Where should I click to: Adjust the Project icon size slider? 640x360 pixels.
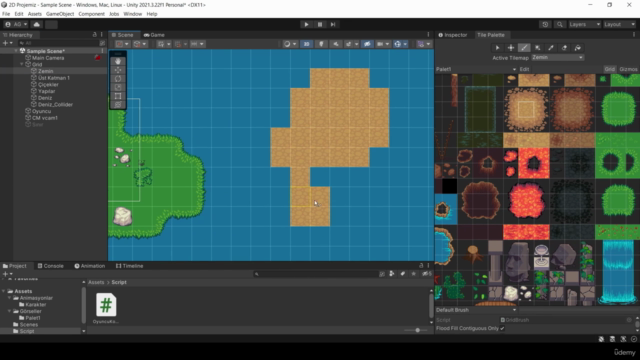(417, 330)
